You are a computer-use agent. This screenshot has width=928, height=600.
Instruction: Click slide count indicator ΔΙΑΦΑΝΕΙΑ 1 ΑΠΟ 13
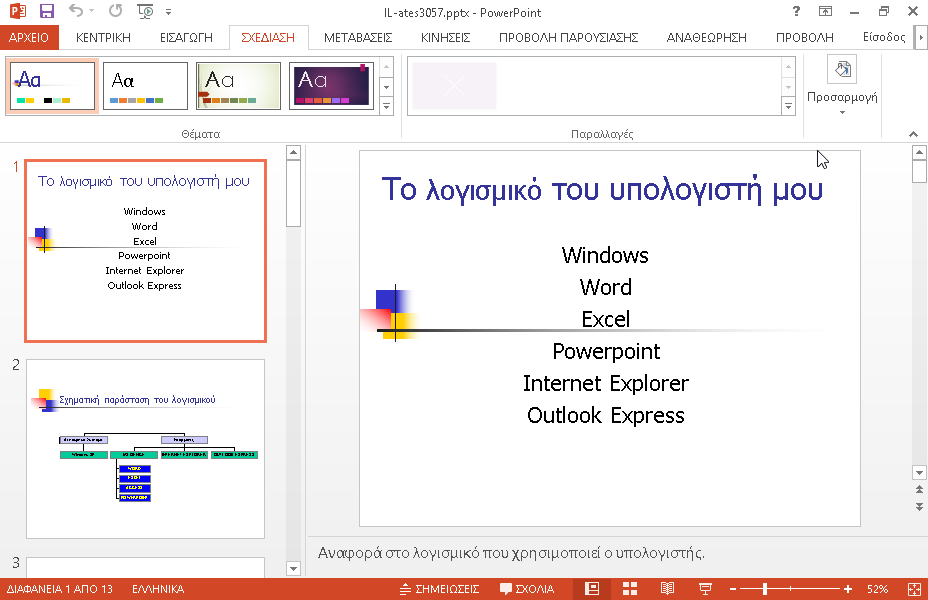pos(59,589)
